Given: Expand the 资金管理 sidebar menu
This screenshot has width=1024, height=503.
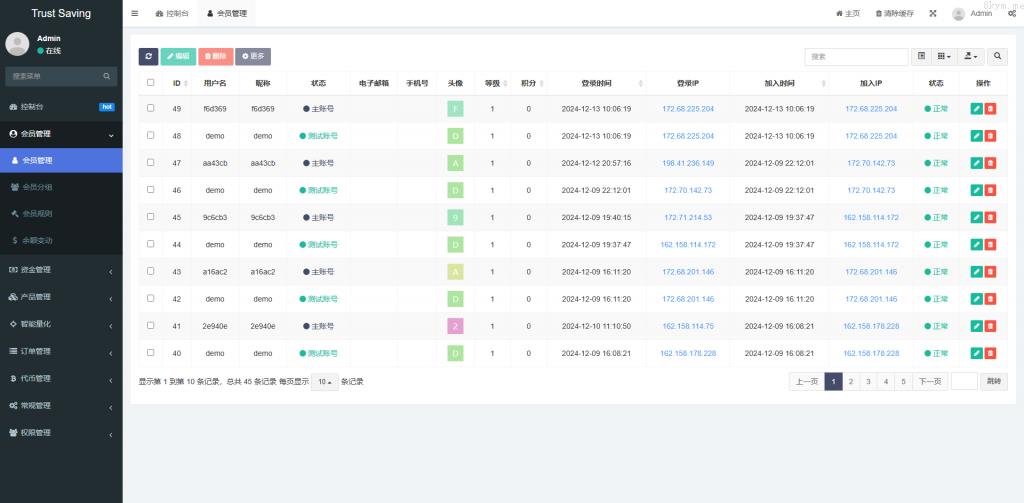Looking at the screenshot, I should coord(60,269).
